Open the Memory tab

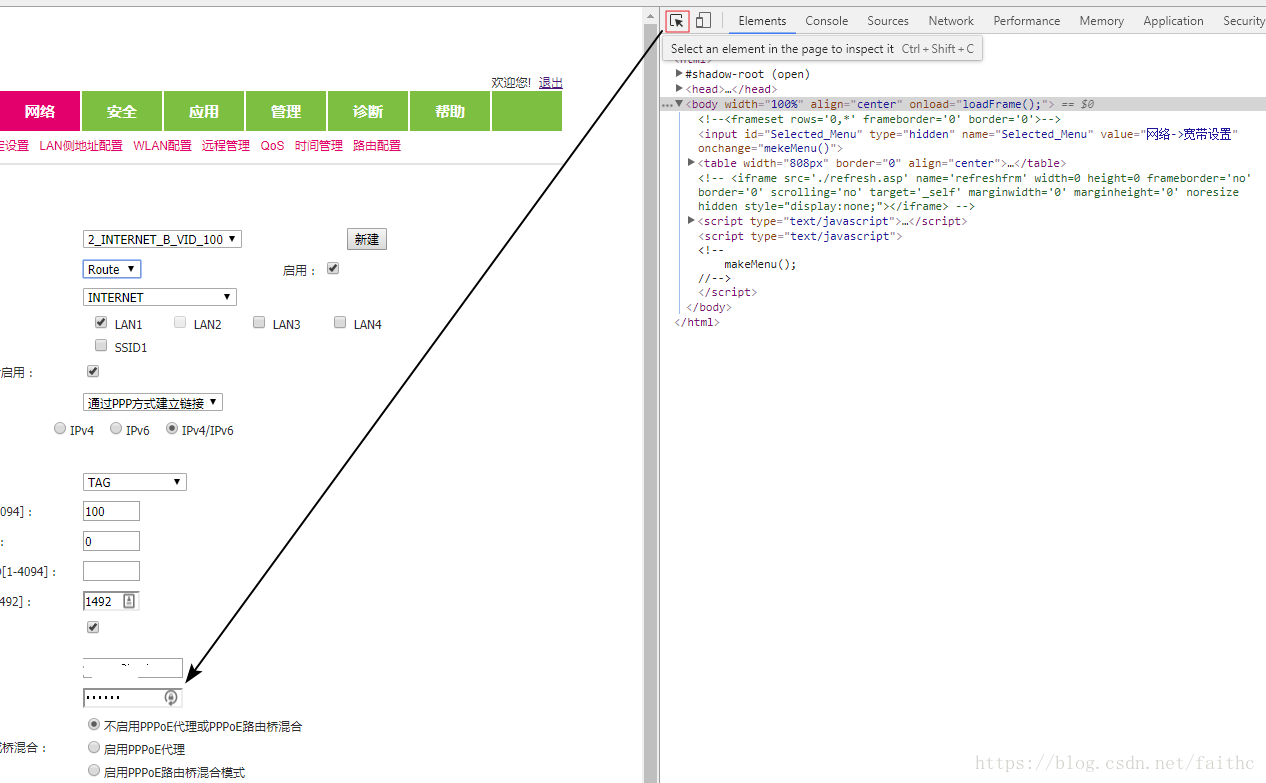1101,20
